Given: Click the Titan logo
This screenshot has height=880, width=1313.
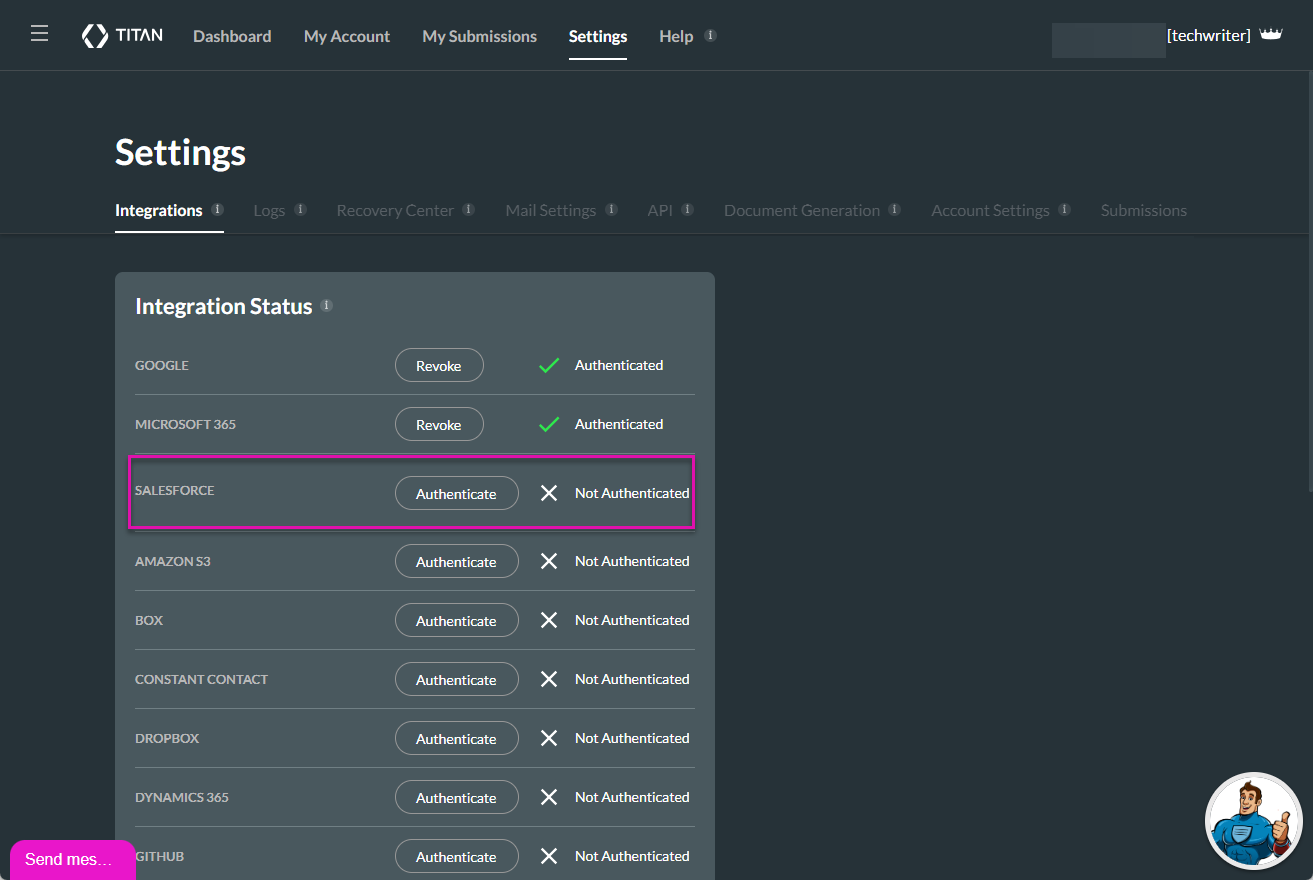Looking at the screenshot, I should click(x=121, y=36).
